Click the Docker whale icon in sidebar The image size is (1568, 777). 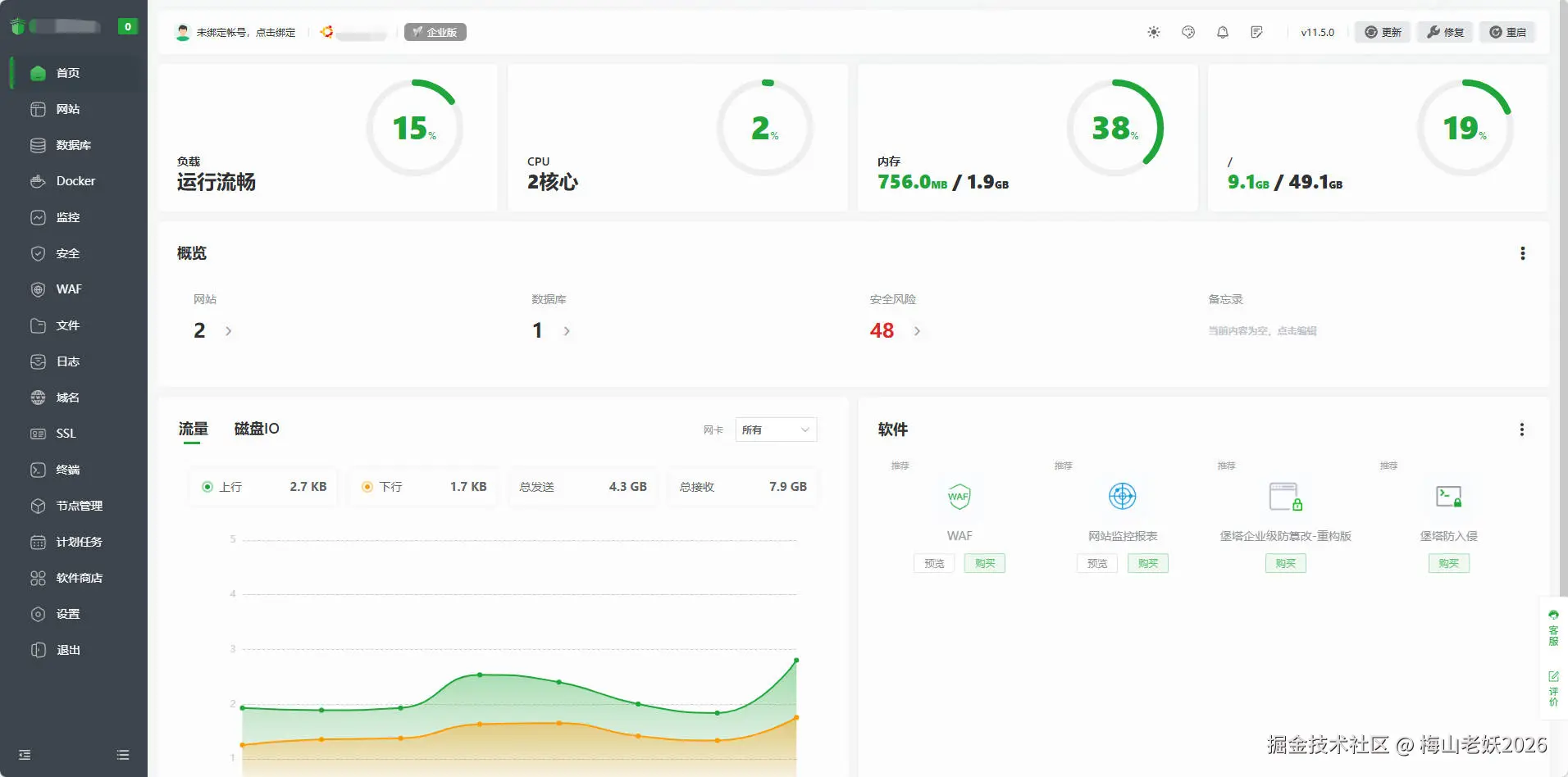(x=38, y=181)
